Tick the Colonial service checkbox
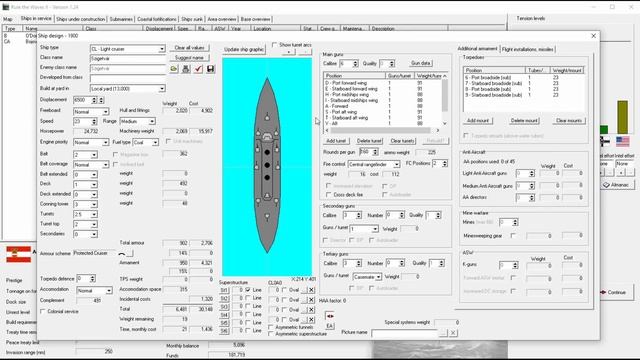Image resolution: width=640 pixels, height=360 pixels. [x=43, y=311]
